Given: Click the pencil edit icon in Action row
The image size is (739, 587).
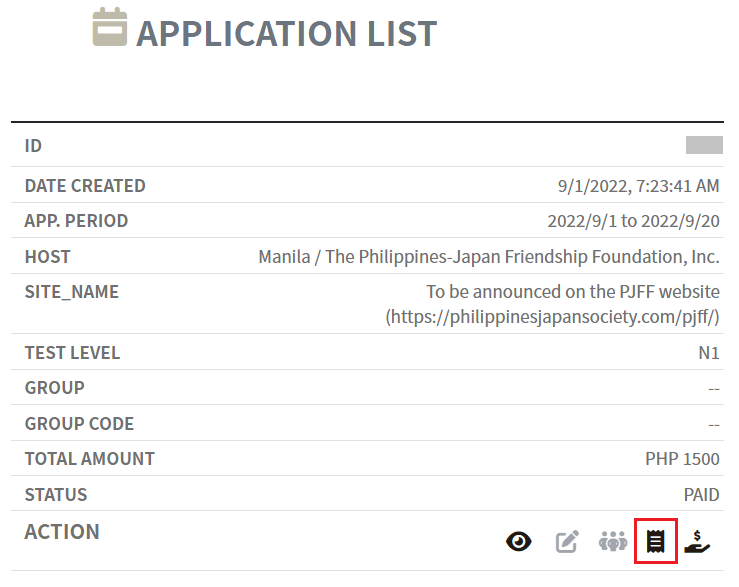Looking at the screenshot, I should 567,542.
